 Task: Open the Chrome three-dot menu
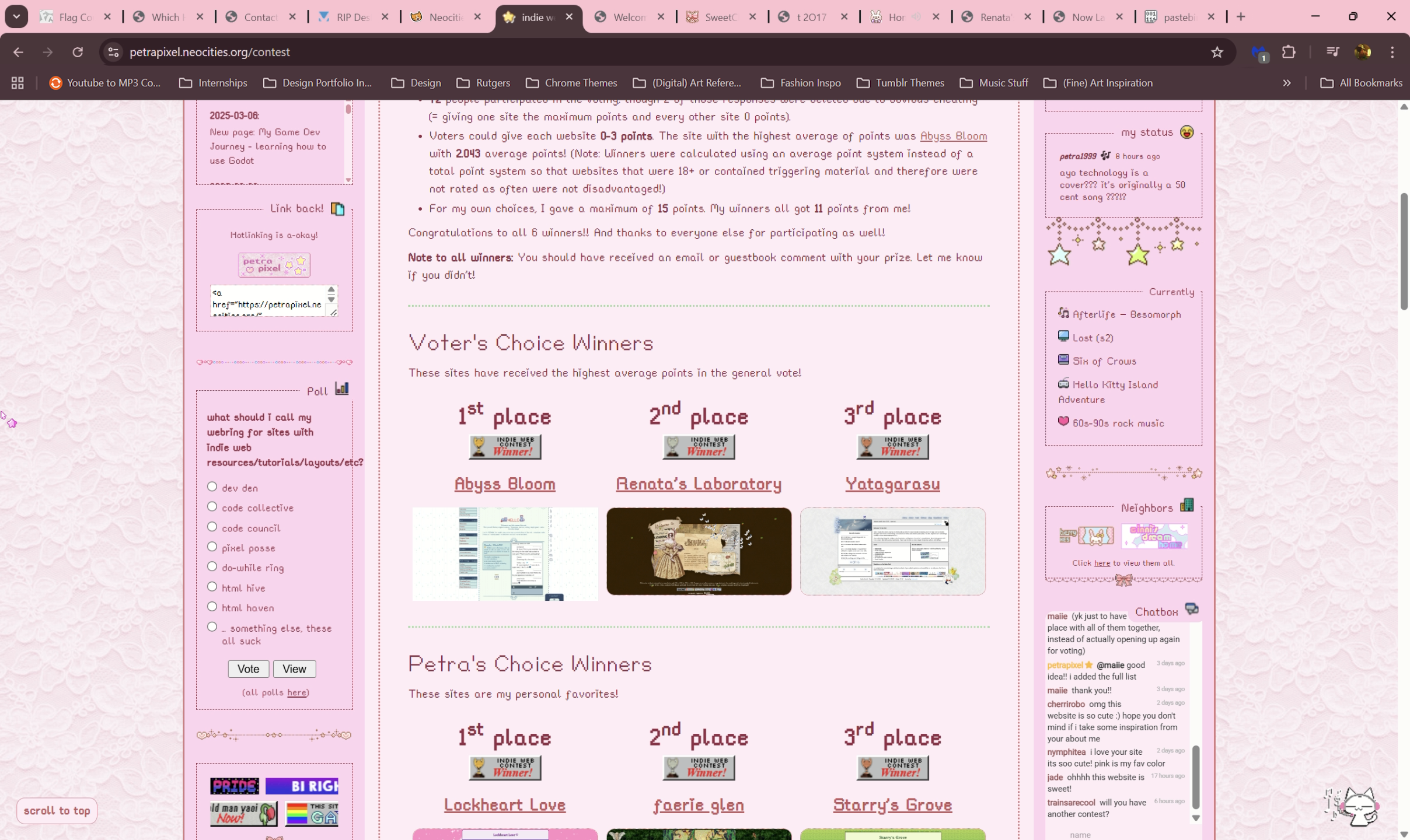tap(1392, 52)
